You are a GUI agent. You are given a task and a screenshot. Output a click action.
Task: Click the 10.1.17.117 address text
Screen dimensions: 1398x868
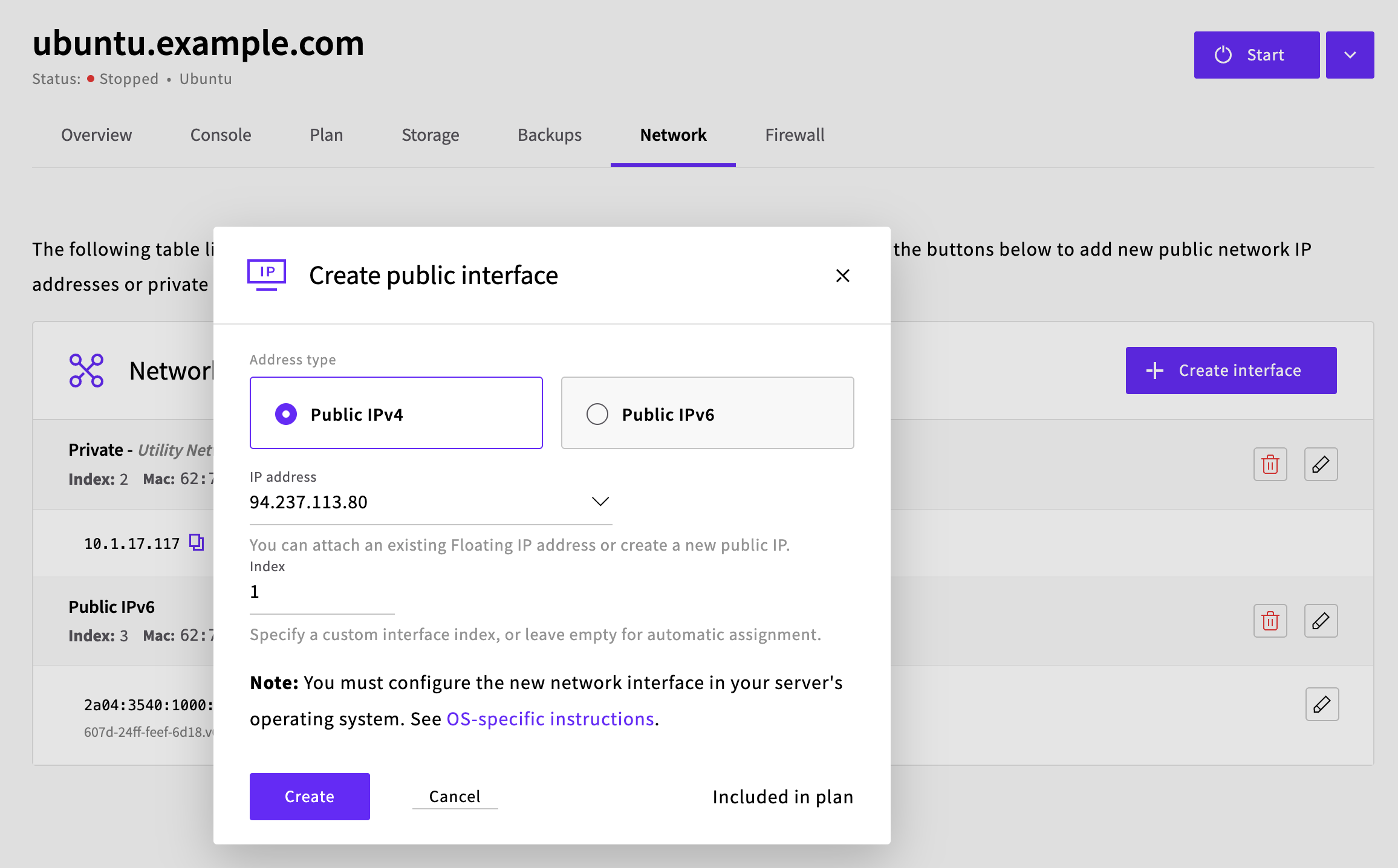click(132, 543)
